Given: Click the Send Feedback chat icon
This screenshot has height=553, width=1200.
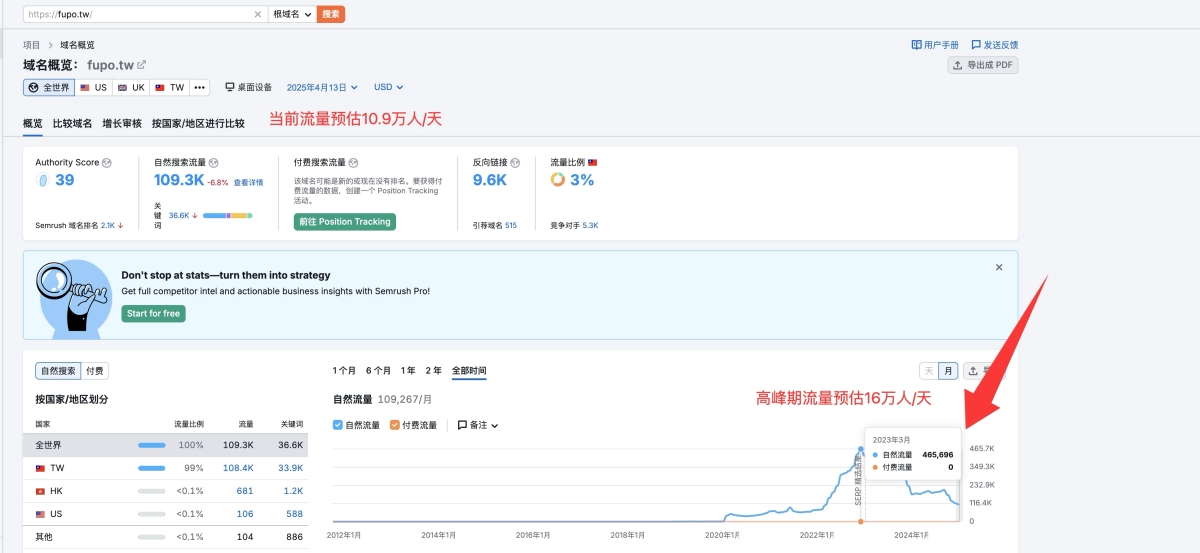Looking at the screenshot, I should coord(976,45).
